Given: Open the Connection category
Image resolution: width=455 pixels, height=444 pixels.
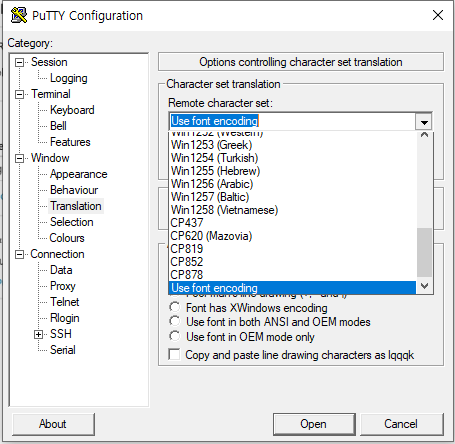Looking at the screenshot, I should [57, 254].
